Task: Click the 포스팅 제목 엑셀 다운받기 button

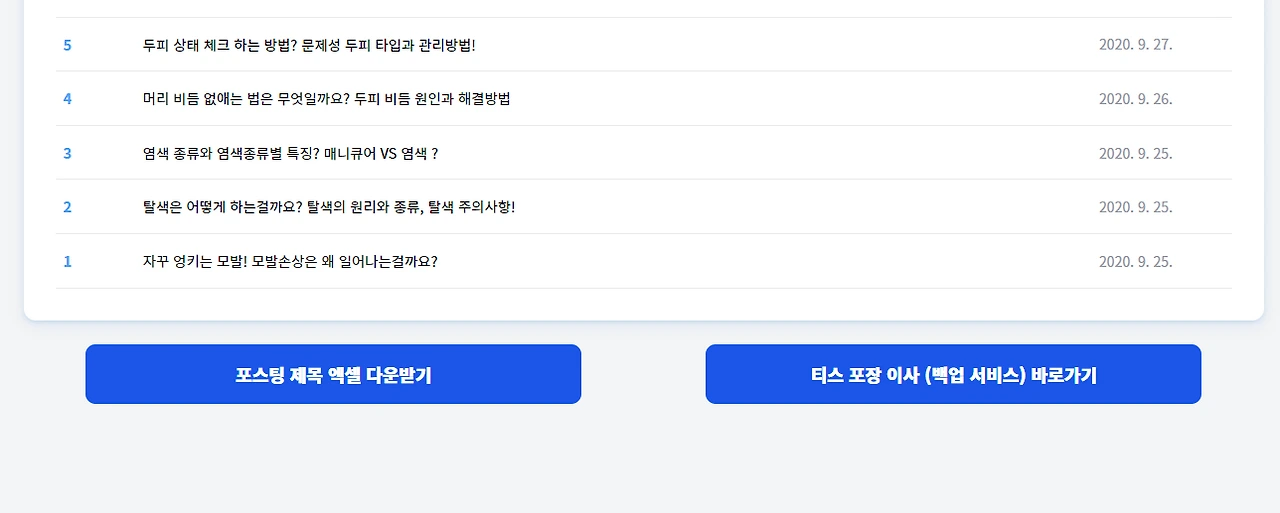Action: (x=333, y=374)
